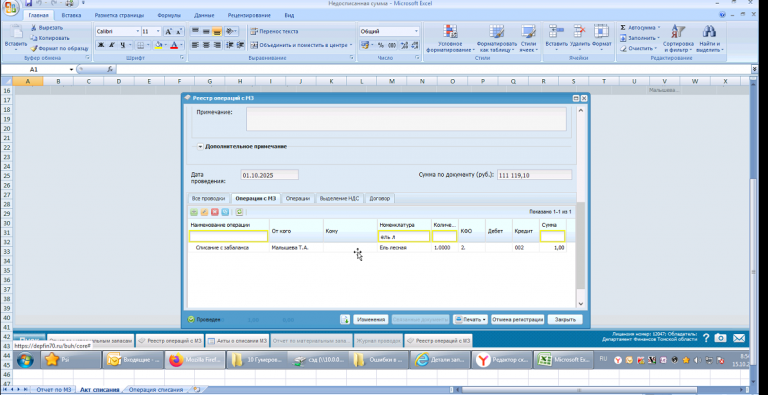Switch to sheet tab Отчет по МЗ
The height and width of the screenshot is (395, 768).
tap(54, 390)
